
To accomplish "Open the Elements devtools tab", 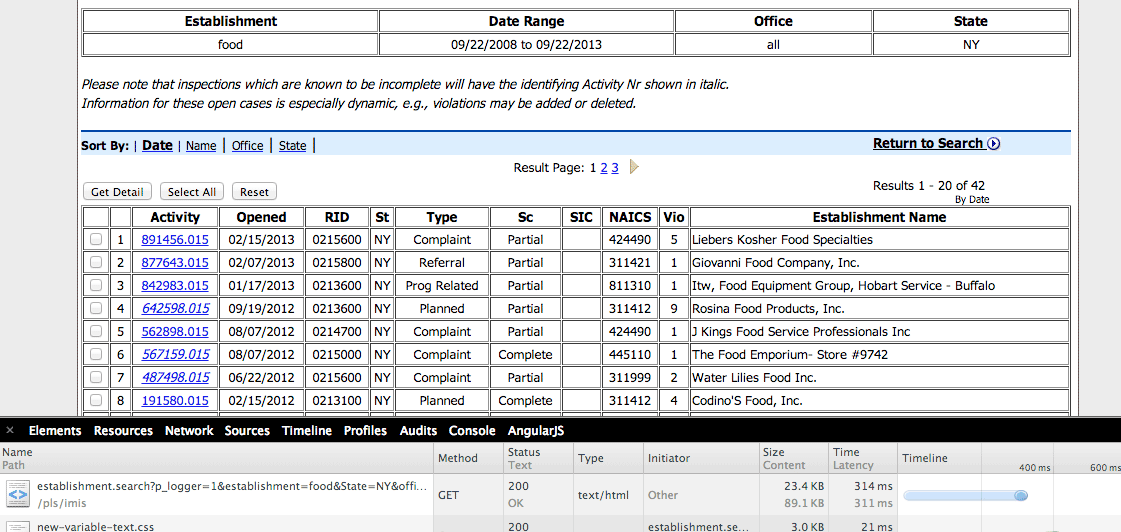I will pos(55,430).
